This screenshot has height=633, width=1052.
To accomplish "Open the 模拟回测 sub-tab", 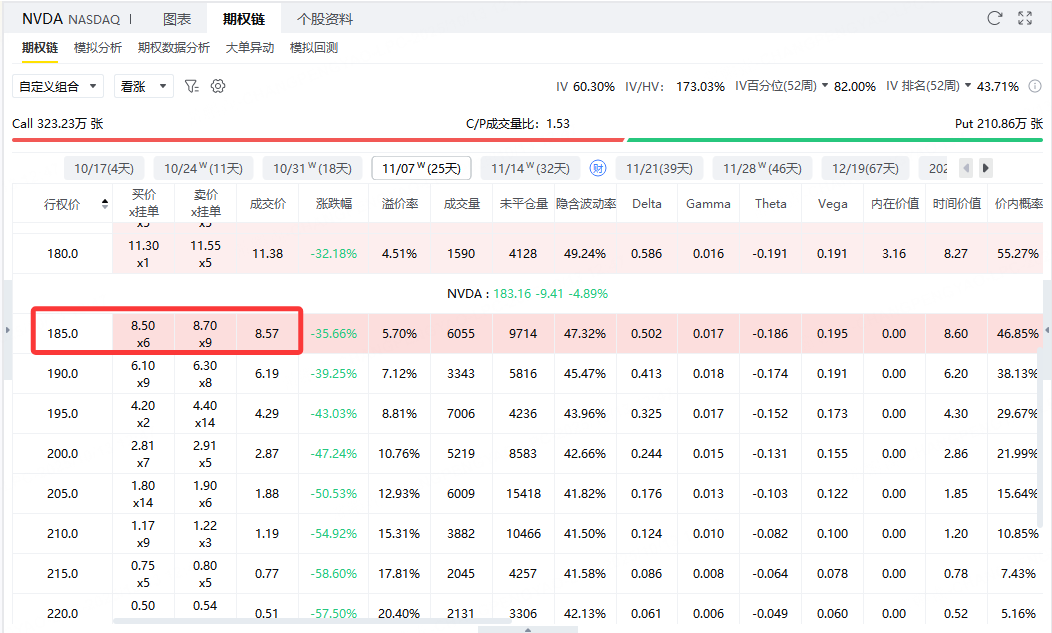I will [x=313, y=48].
